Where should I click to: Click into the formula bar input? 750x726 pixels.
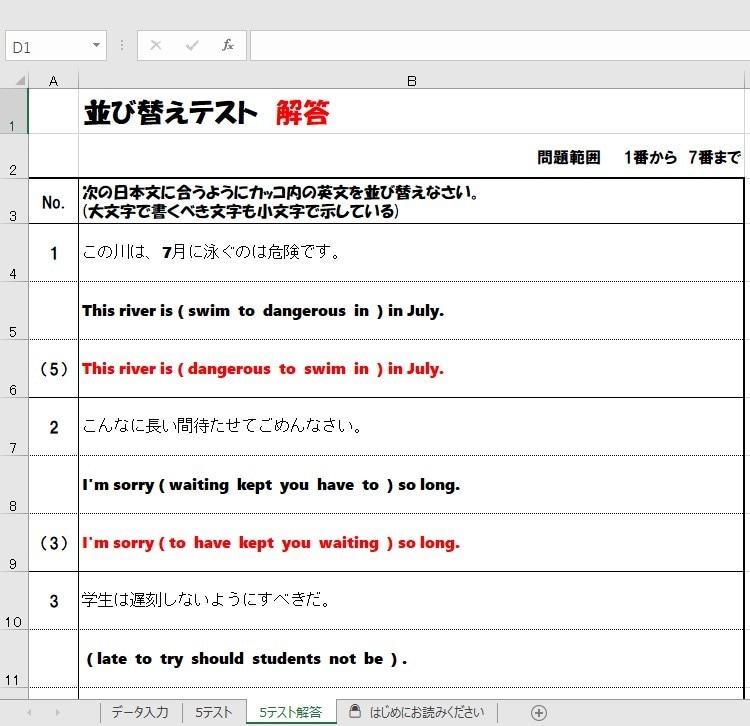coord(500,46)
